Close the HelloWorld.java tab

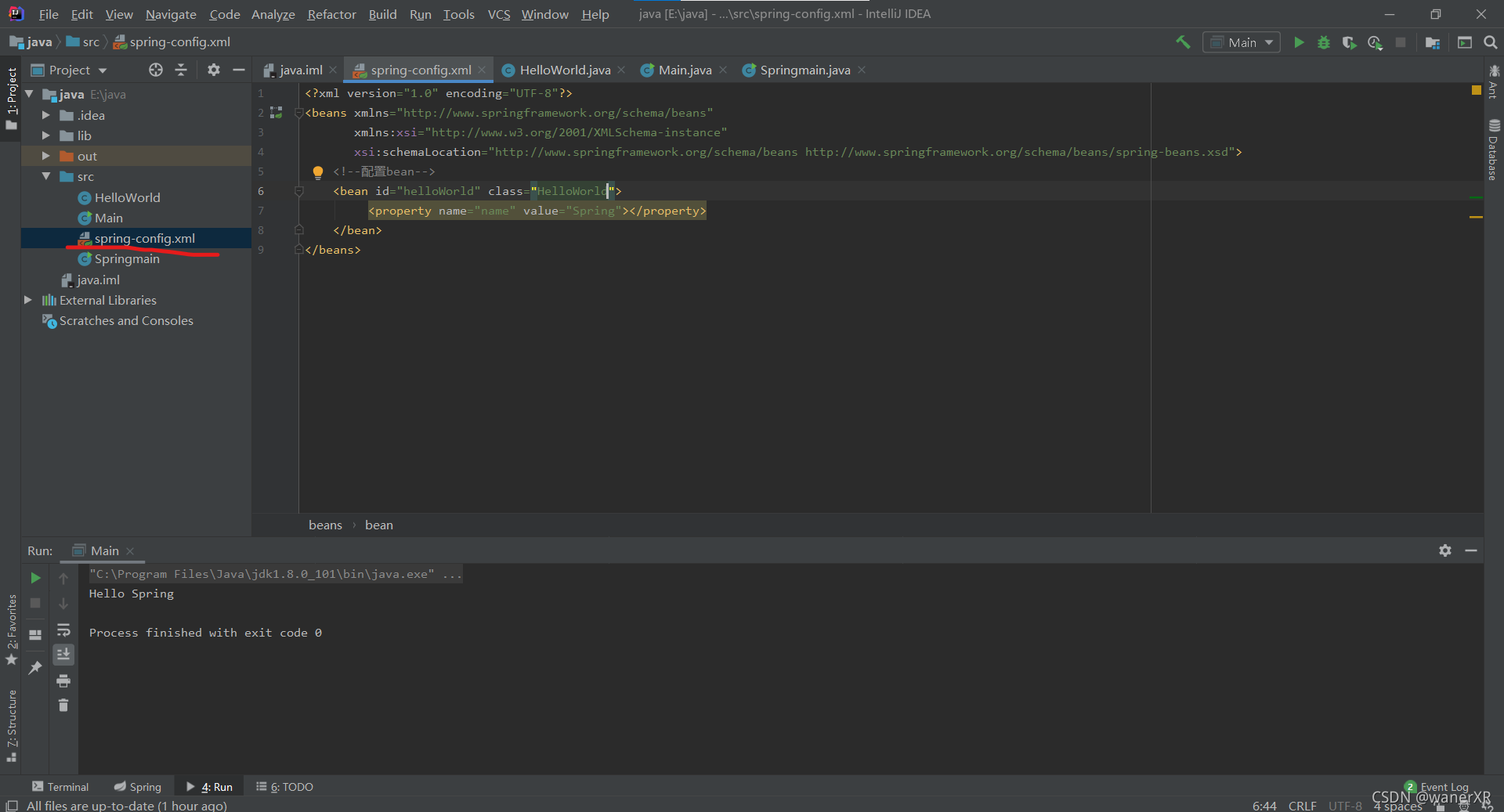[x=621, y=70]
